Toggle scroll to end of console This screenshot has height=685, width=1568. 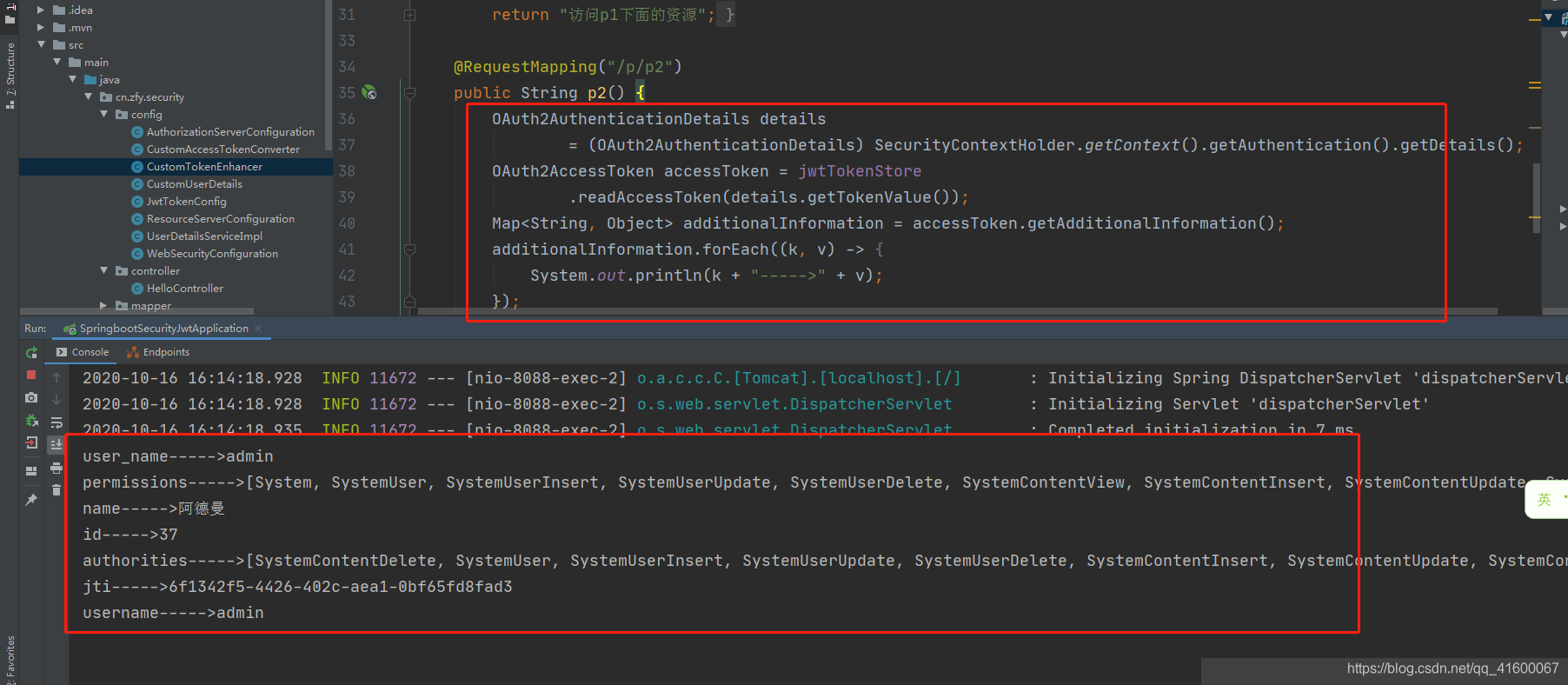(56, 445)
